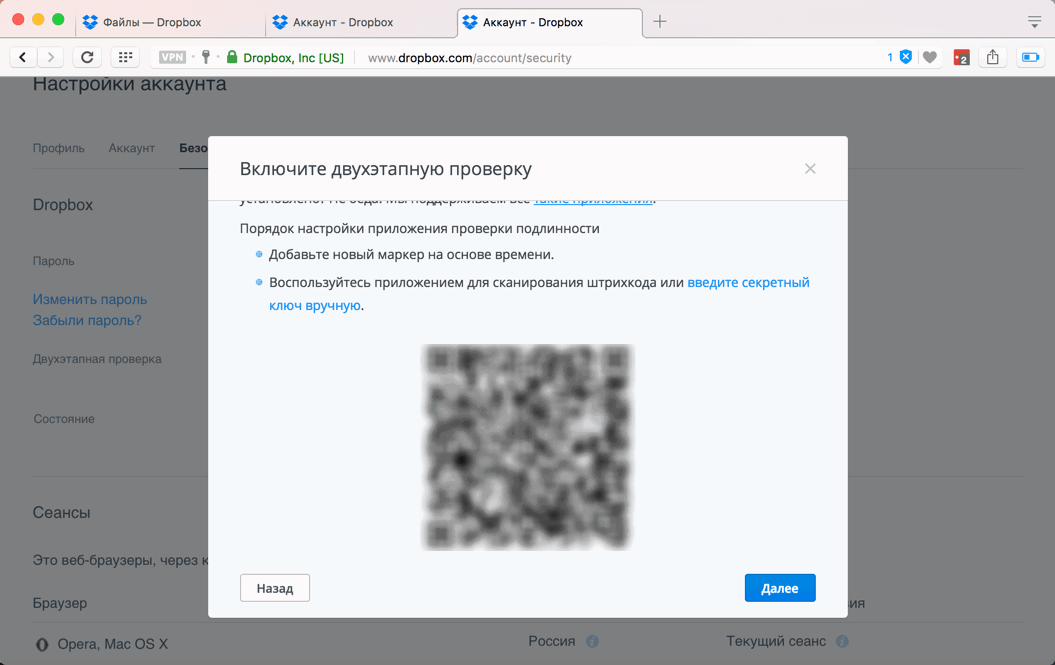Click the Opera browser icon in sessions list

42,645
